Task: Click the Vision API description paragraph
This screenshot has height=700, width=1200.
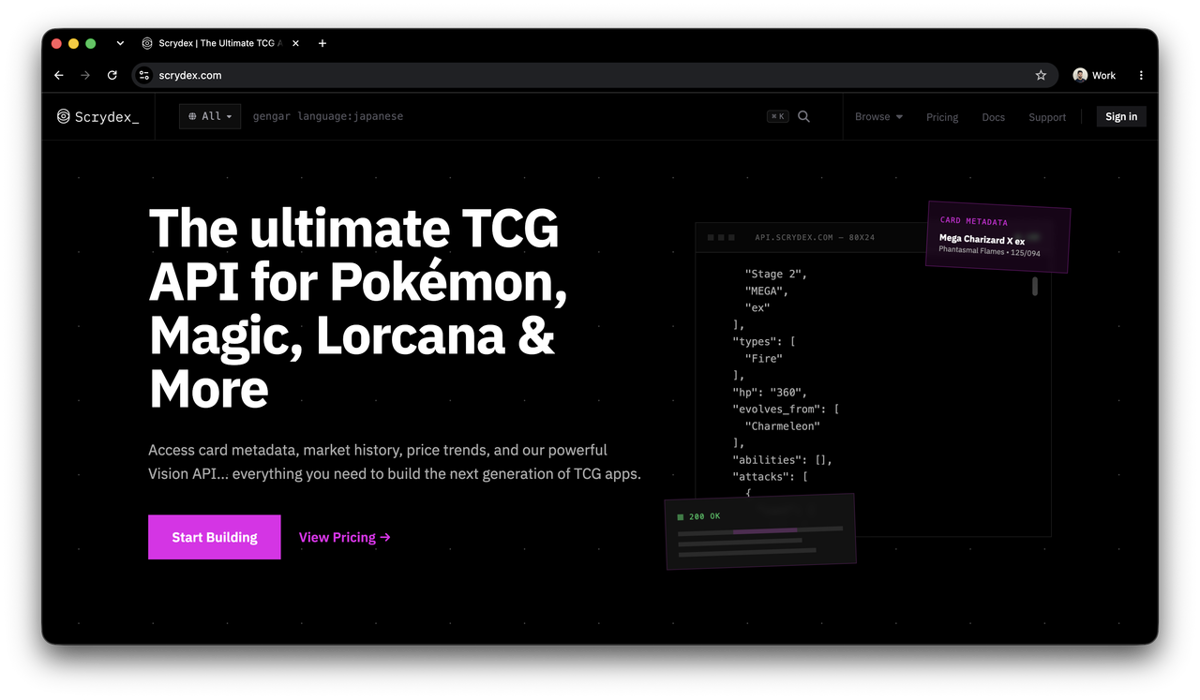Action: click(394, 462)
